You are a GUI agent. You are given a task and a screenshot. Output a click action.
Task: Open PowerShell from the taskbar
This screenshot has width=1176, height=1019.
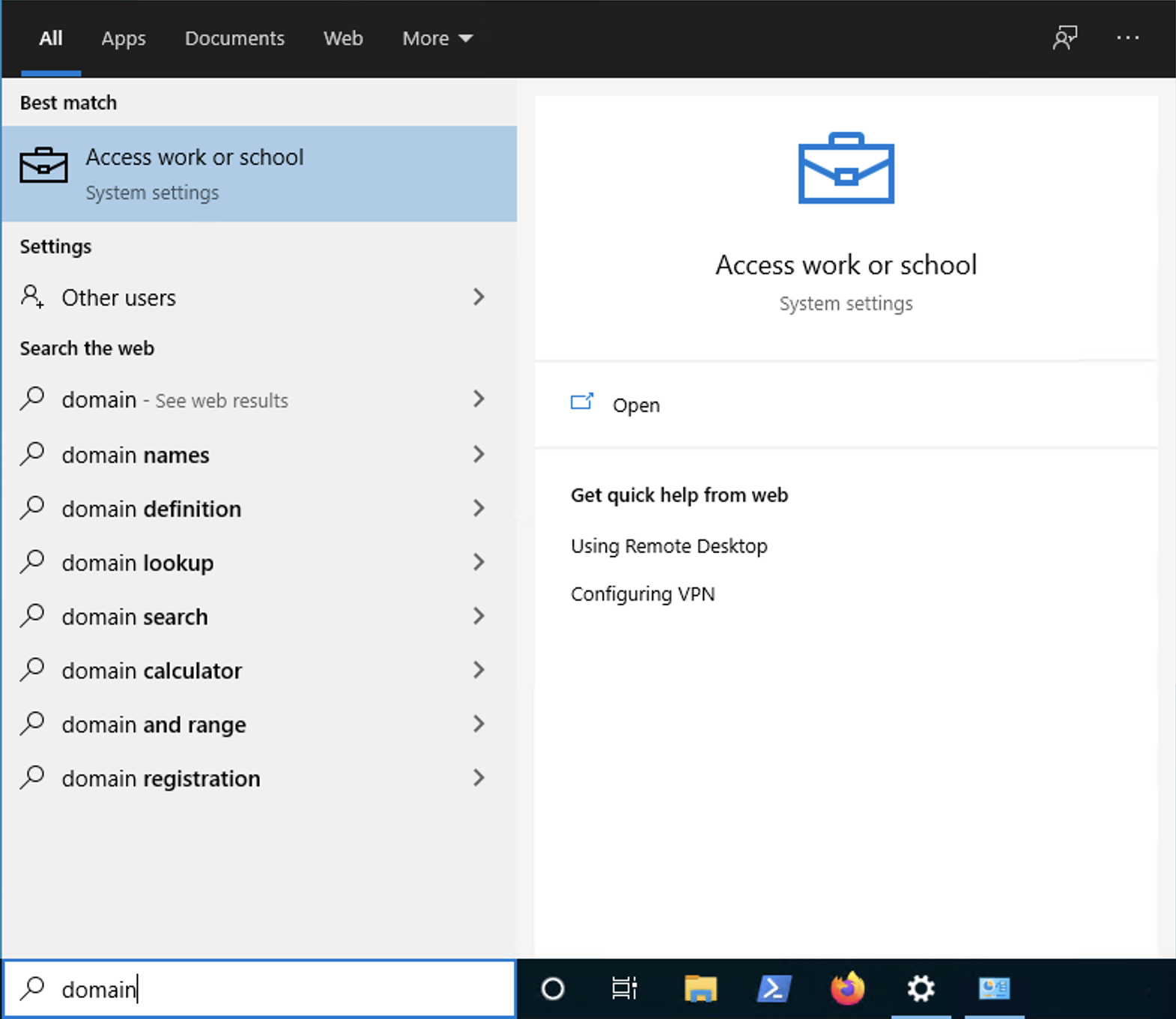tap(774, 989)
